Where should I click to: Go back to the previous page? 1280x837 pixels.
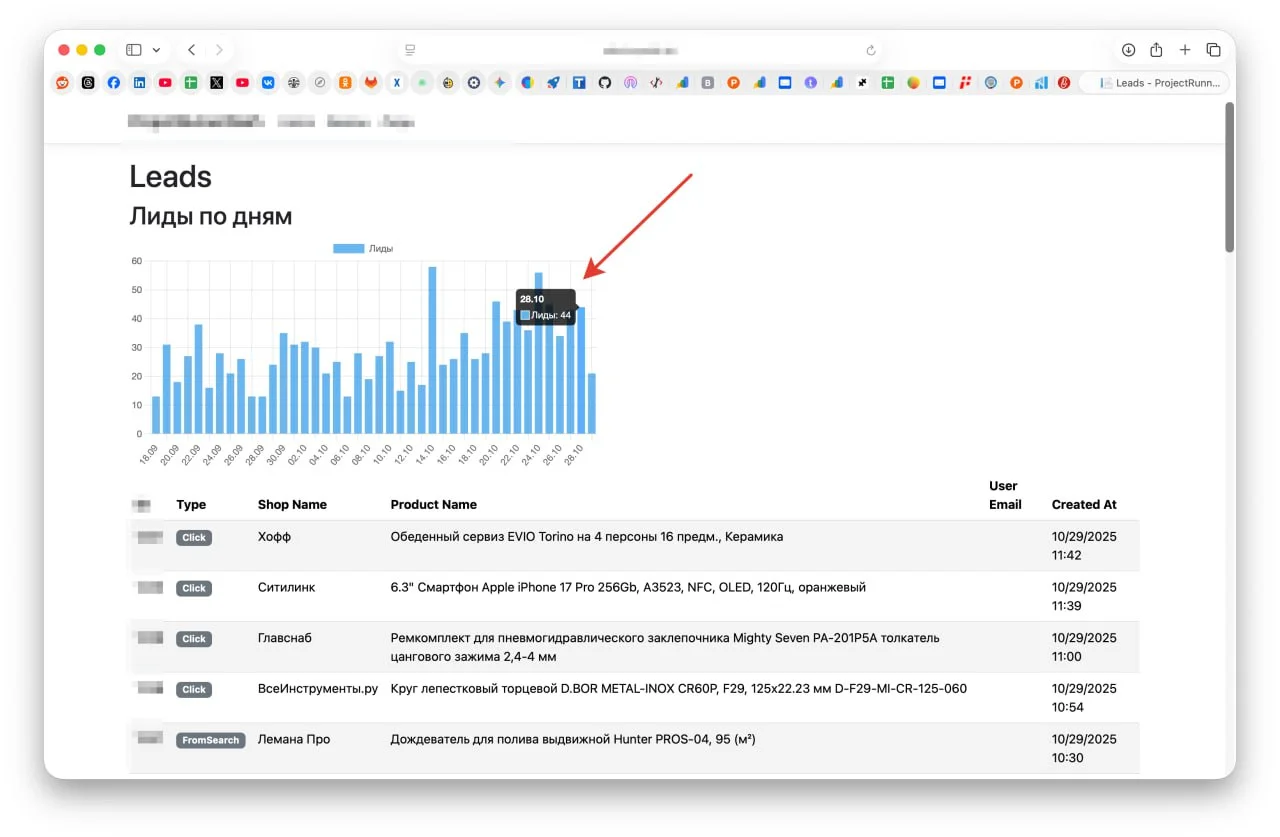(x=191, y=50)
